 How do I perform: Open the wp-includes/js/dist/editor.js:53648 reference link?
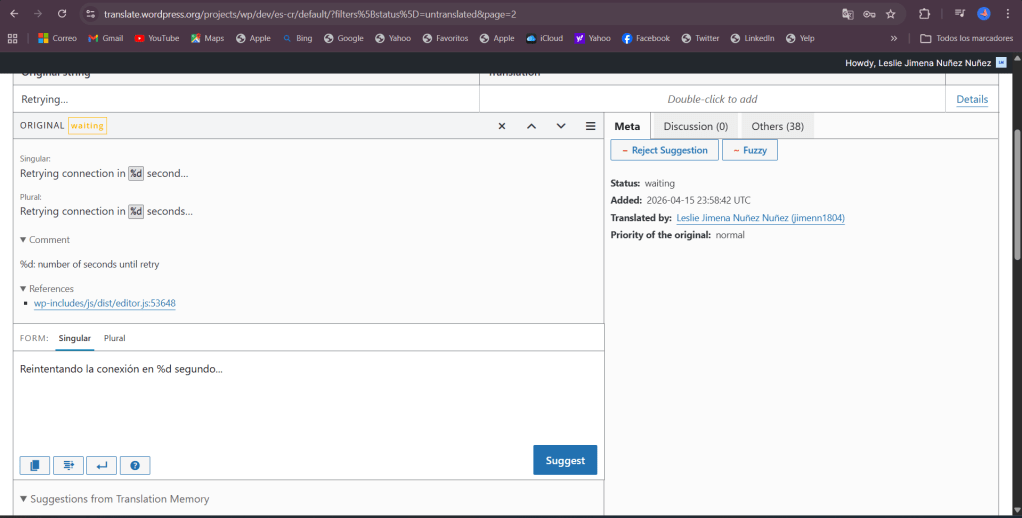105,303
